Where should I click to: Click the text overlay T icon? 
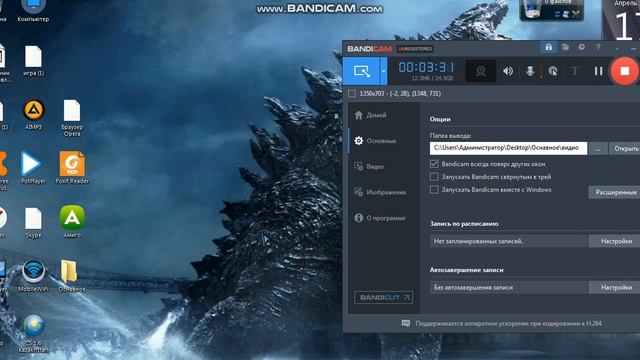click(575, 71)
